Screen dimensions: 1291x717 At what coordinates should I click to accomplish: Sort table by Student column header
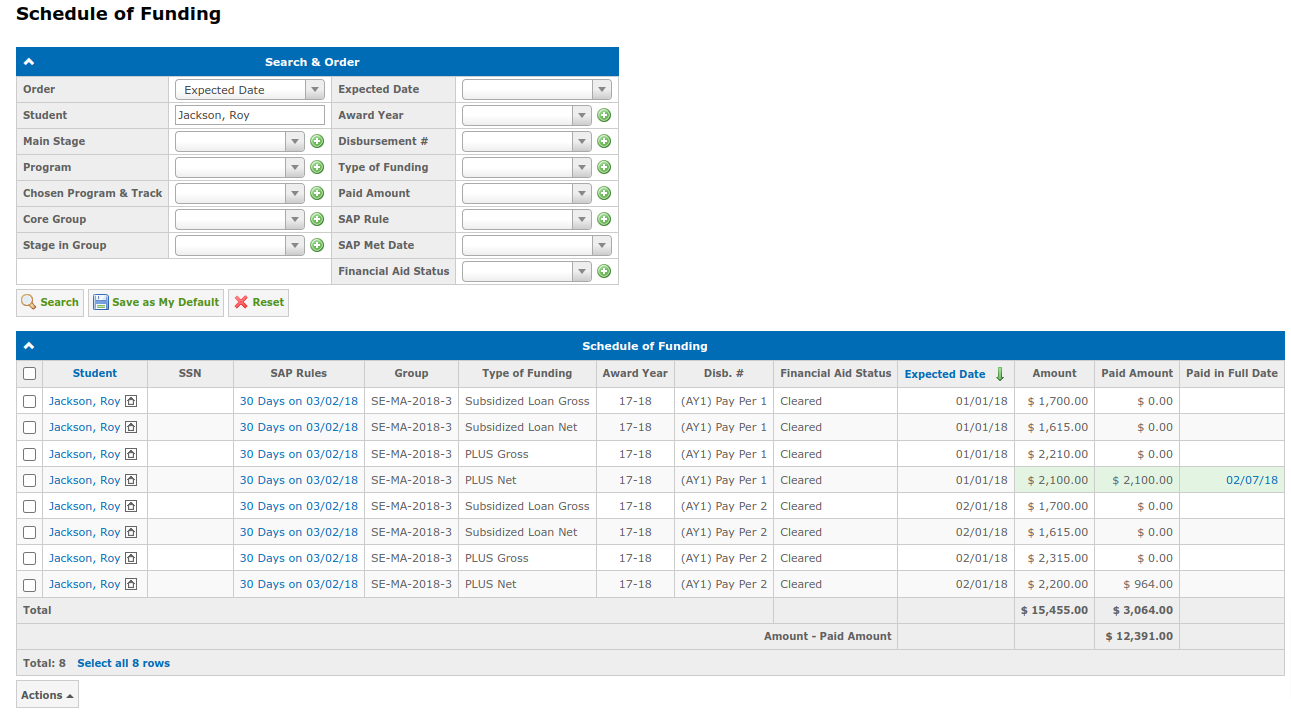coord(95,373)
